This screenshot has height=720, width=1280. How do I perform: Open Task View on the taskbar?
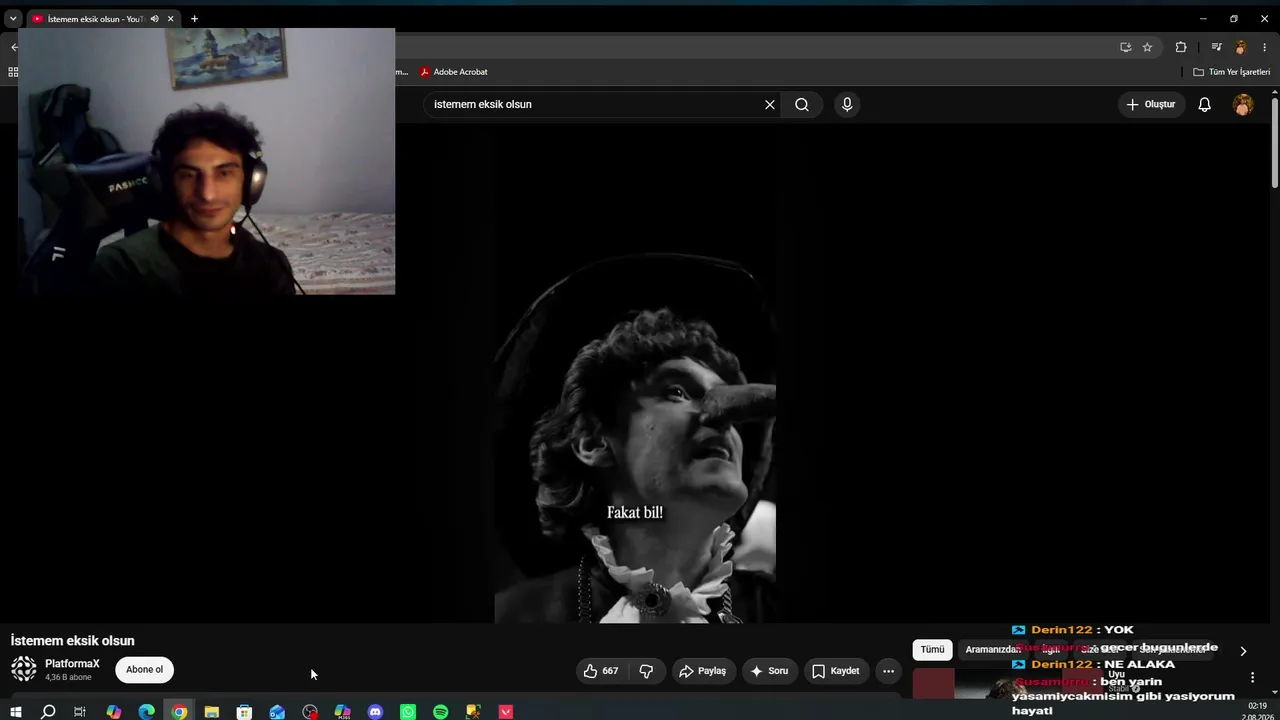pyautogui.click(x=80, y=712)
